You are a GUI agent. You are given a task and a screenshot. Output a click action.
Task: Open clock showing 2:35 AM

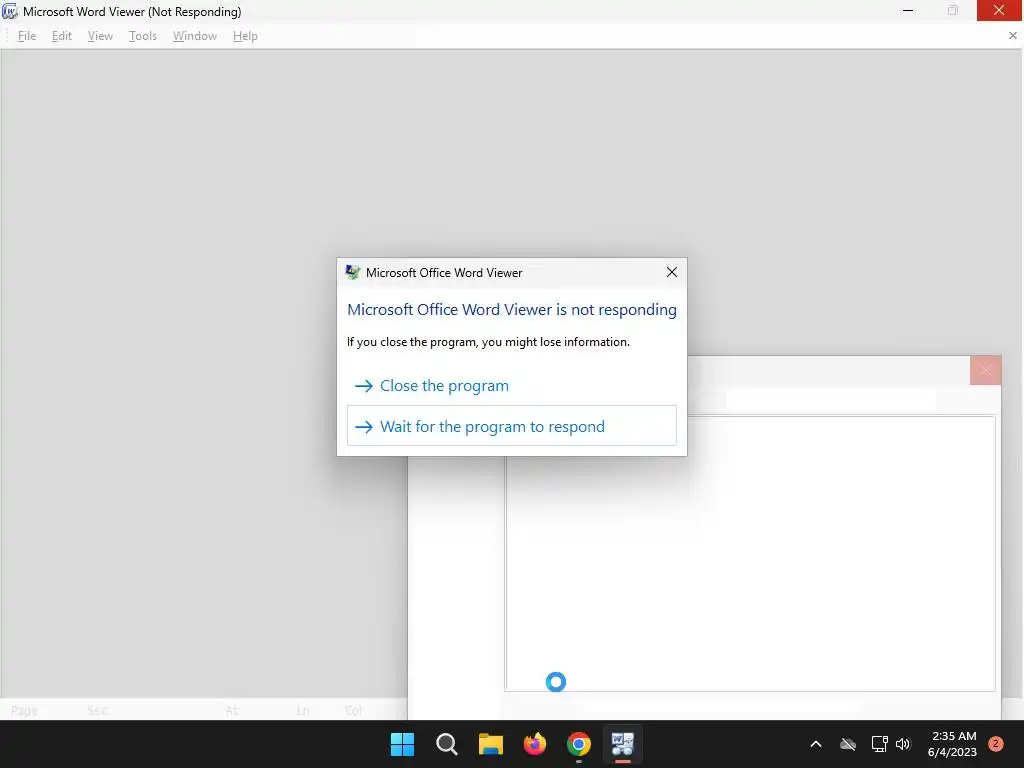[953, 744]
